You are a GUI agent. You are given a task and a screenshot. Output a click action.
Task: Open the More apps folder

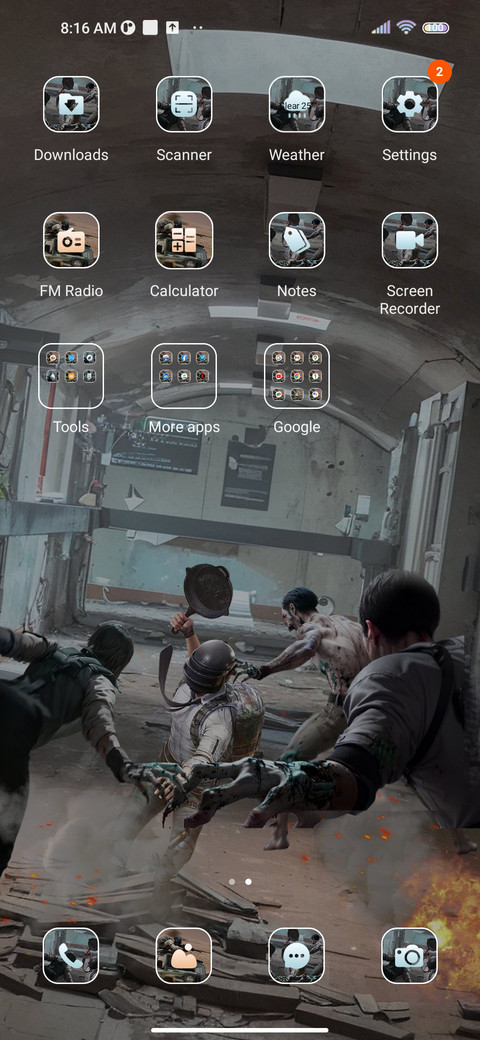[184, 375]
